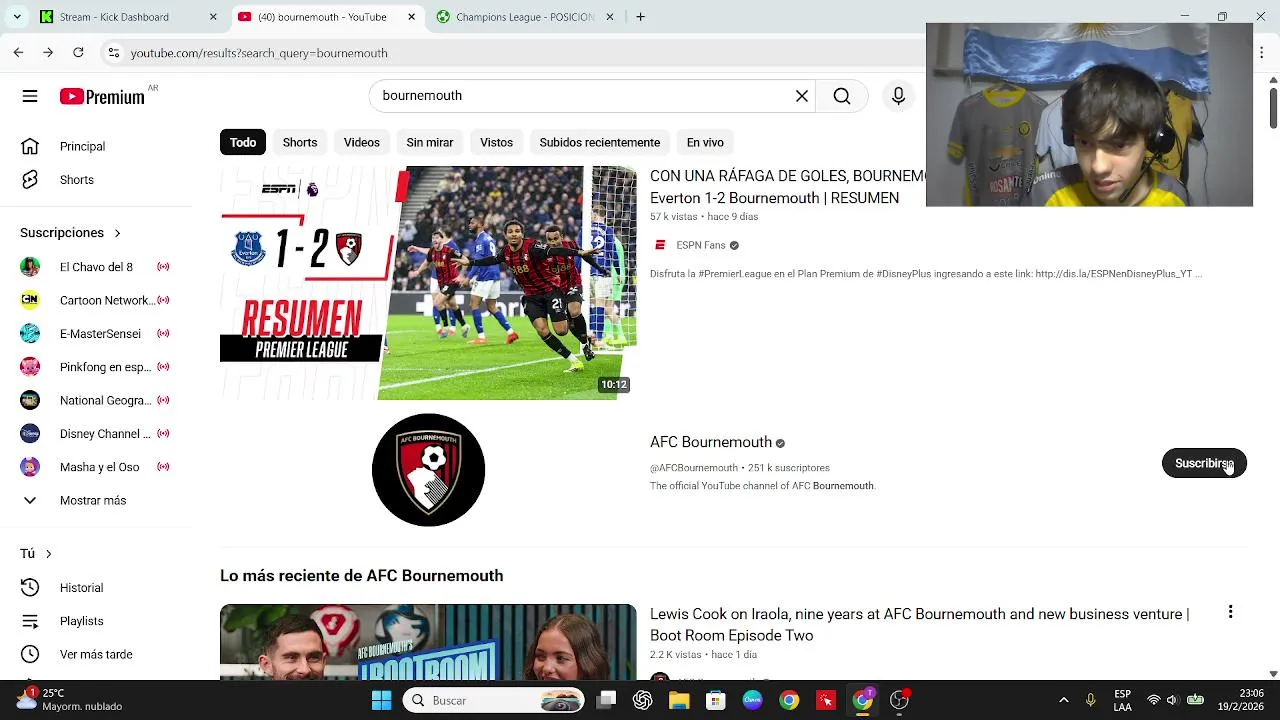Select the Videos filter chip
1280x720 pixels.
(362, 142)
